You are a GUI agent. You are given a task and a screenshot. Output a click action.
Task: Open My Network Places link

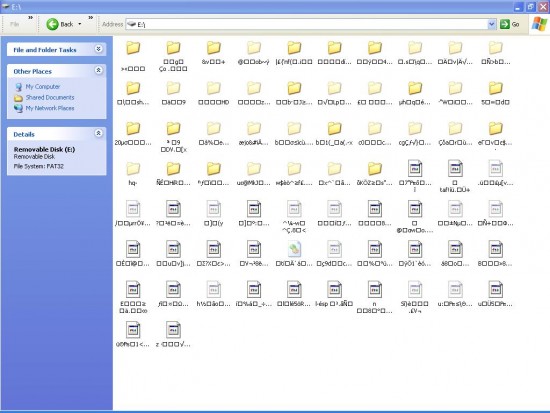[50, 108]
